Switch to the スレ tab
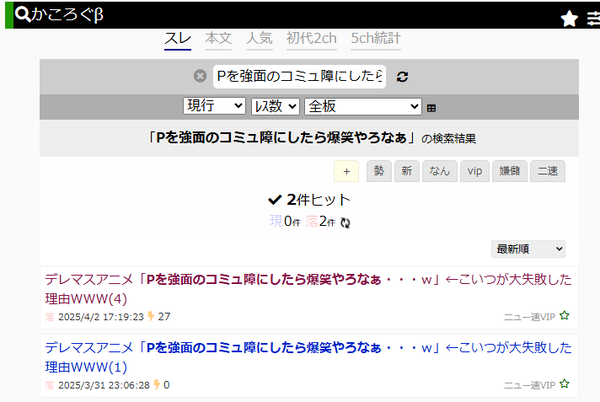This screenshot has width=600, height=402. (178, 39)
